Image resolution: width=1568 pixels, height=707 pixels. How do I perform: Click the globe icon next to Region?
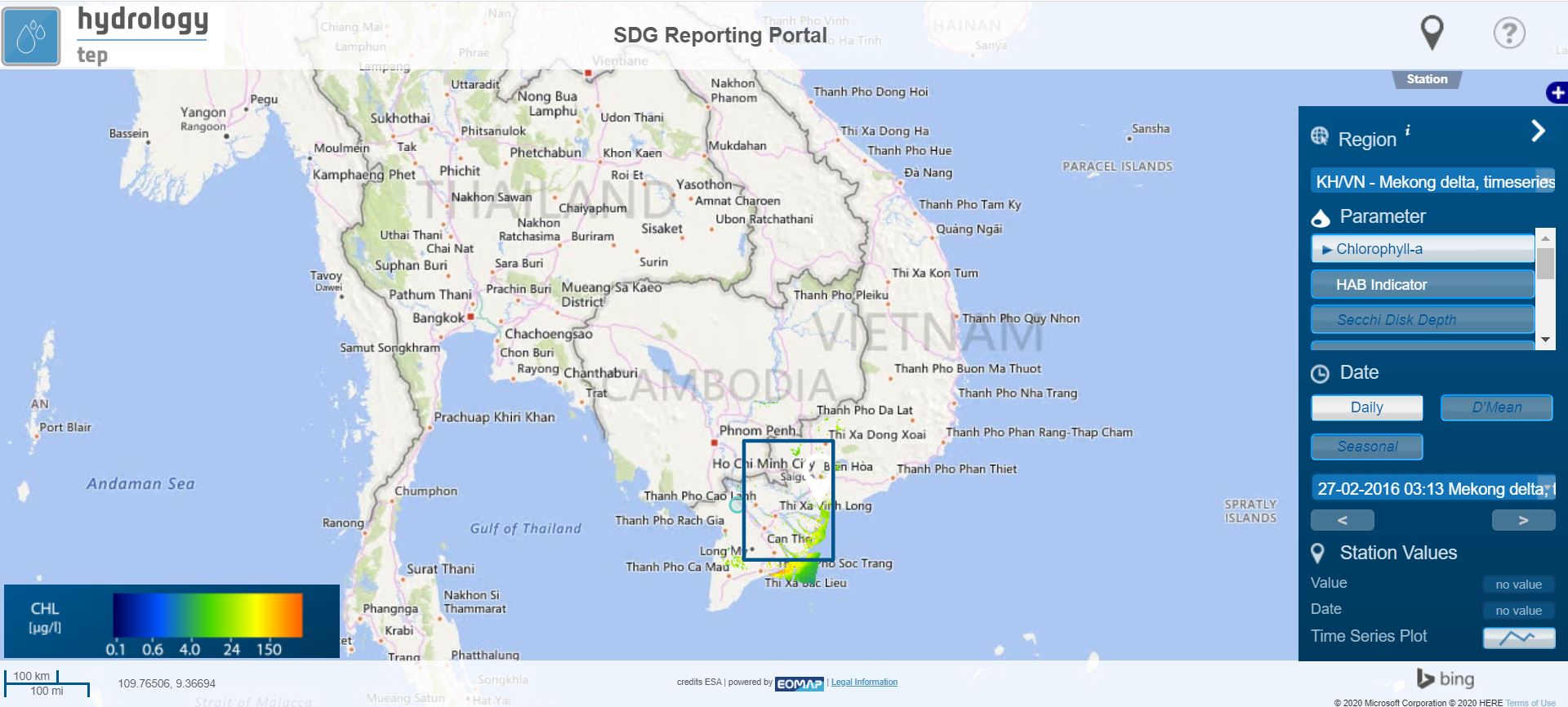click(x=1320, y=136)
